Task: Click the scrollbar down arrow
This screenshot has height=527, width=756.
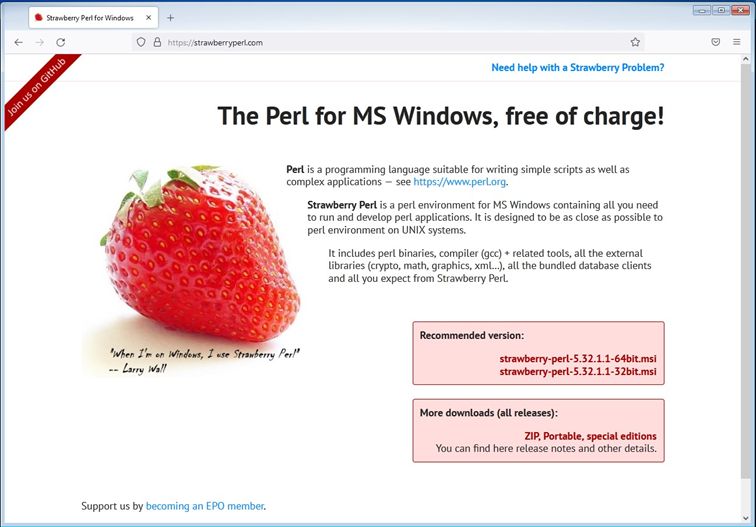Action: pos(746,518)
